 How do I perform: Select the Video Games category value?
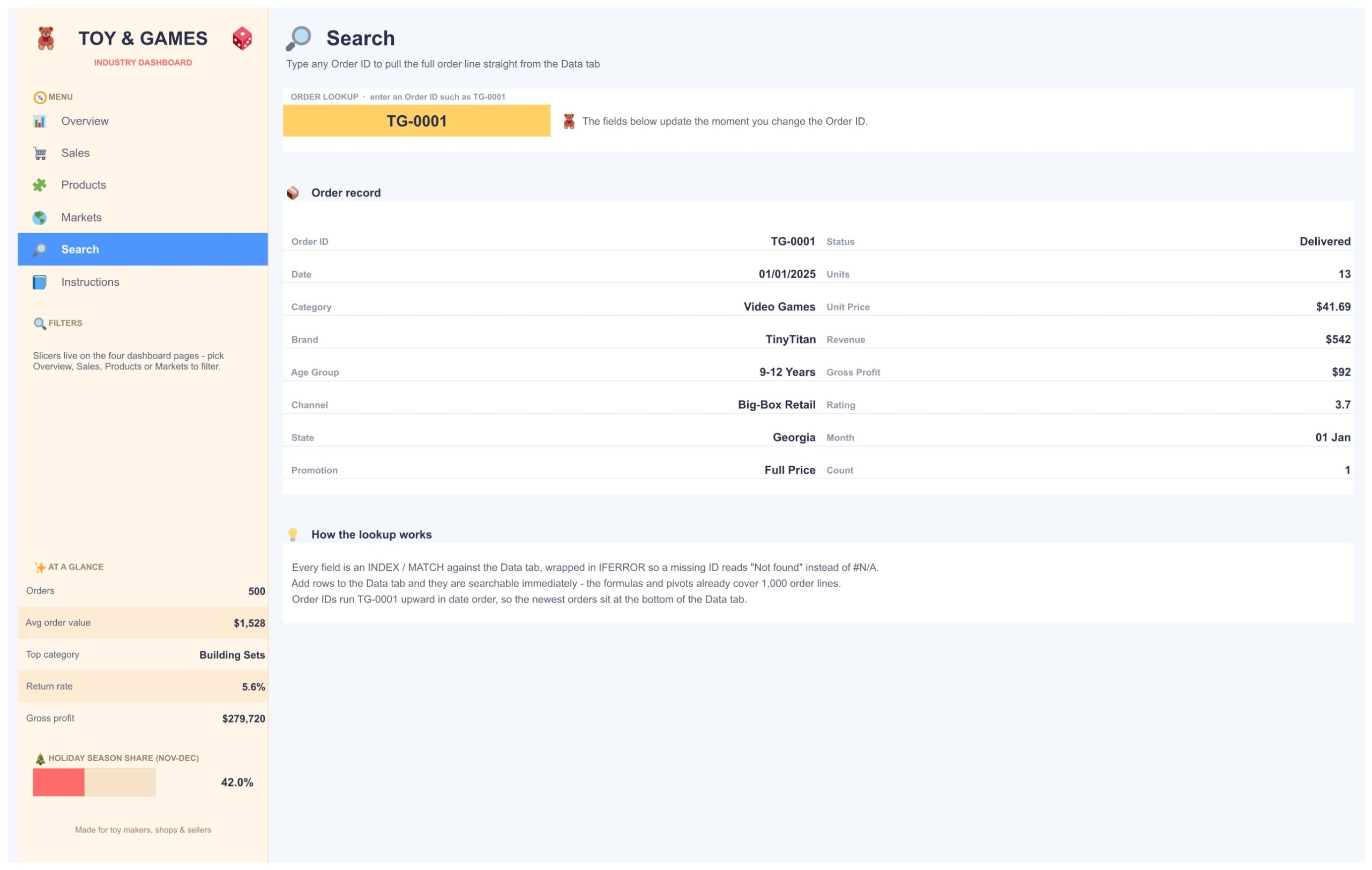779,307
